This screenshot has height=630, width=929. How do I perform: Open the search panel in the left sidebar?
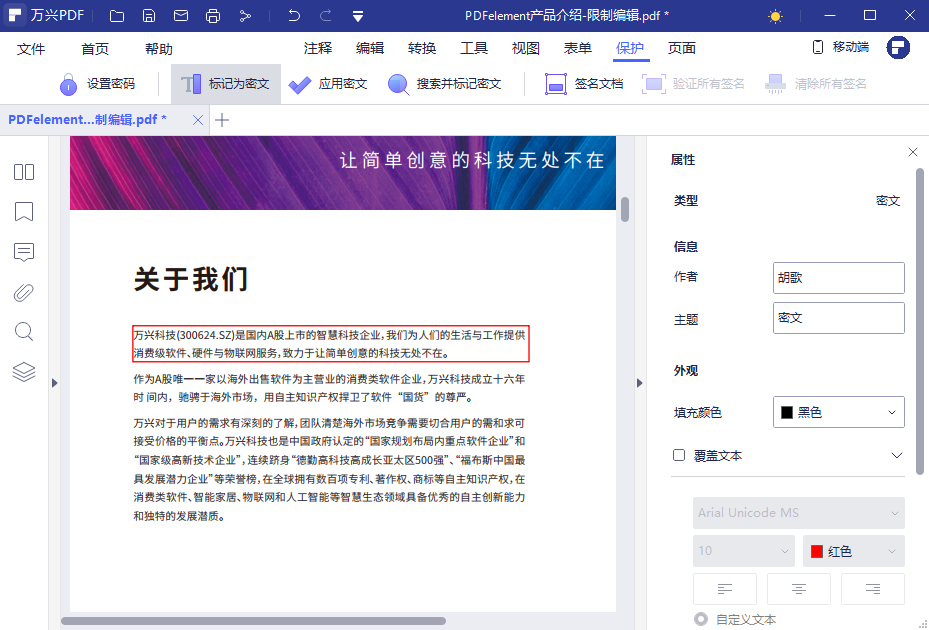tap(23, 332)
